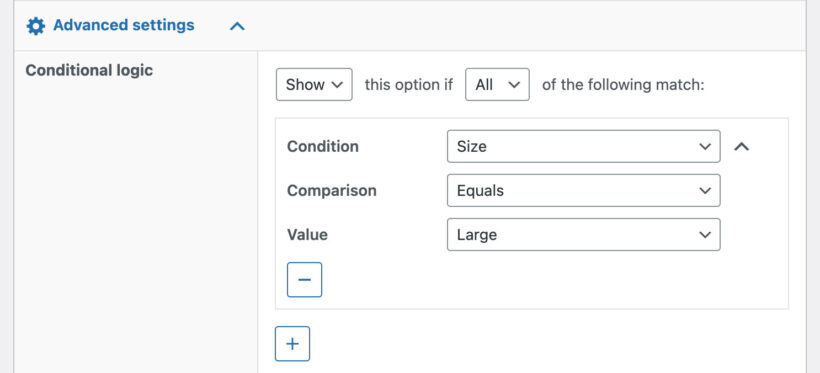Viewport: 820px width, 373px height.
Task: Collapse the condition rule with the chevron
Action: [x=741, y=147]
